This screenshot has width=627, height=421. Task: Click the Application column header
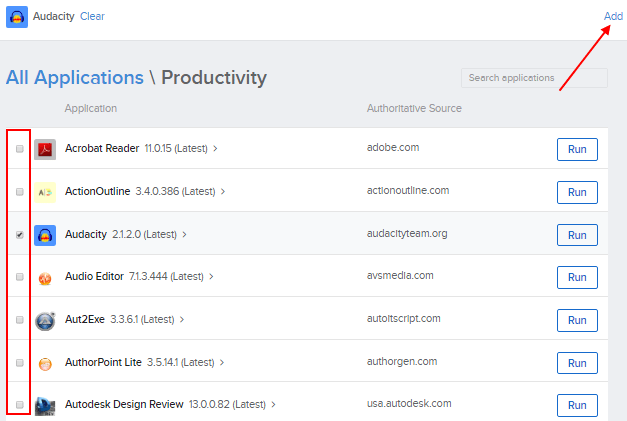[91, 108]
